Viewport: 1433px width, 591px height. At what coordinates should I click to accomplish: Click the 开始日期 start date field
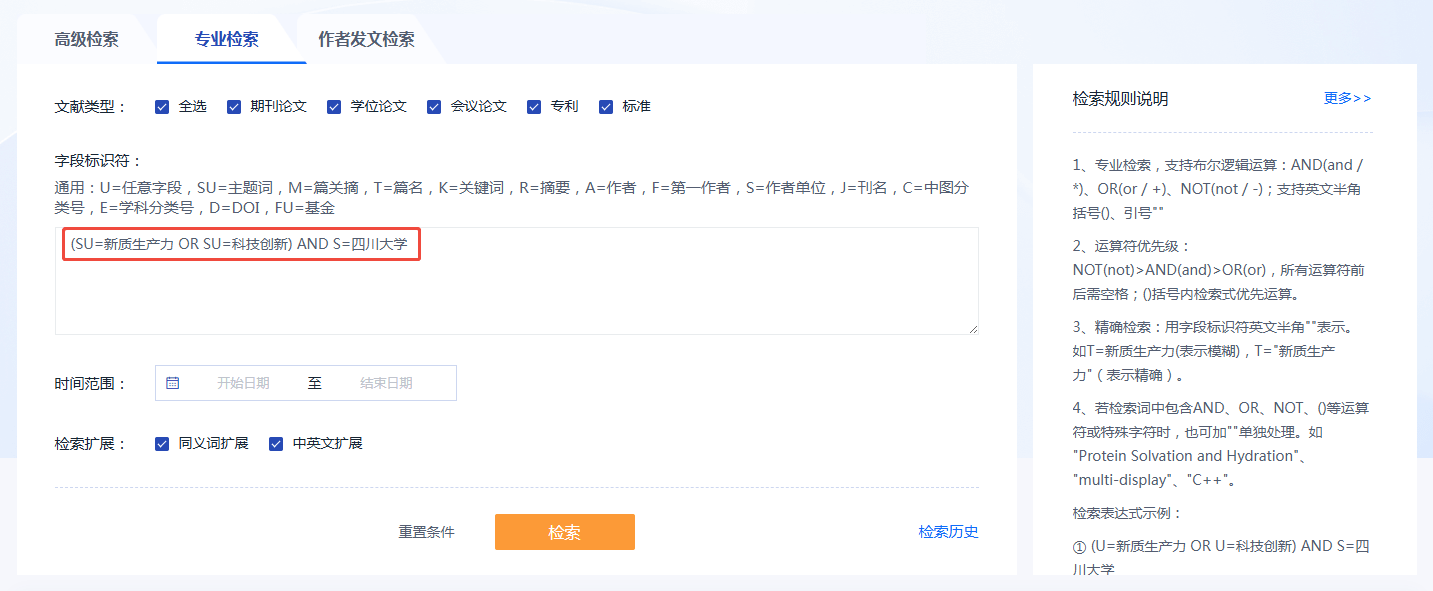(x=243, y=383)
